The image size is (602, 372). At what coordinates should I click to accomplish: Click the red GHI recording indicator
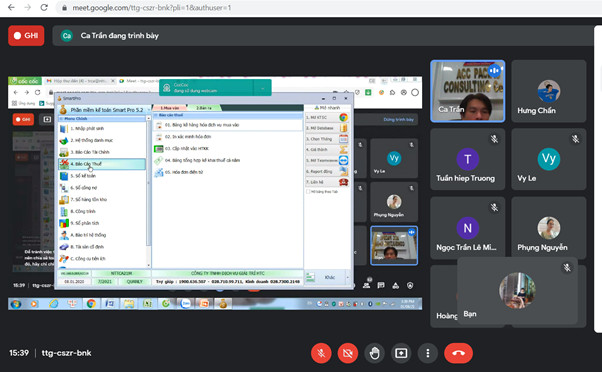coord(26,36)
